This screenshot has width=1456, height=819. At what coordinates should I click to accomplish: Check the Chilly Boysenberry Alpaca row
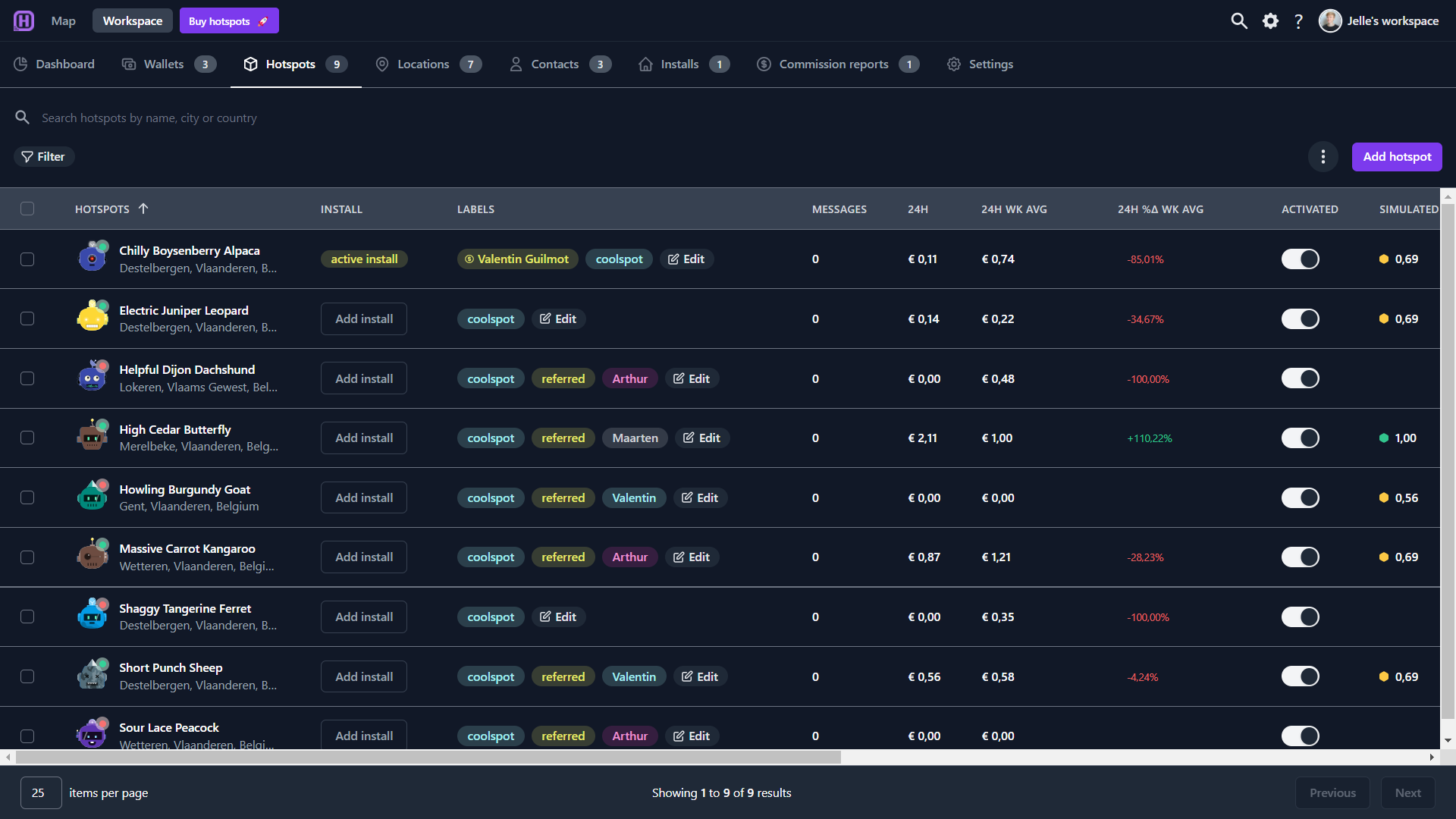(27, 259)
